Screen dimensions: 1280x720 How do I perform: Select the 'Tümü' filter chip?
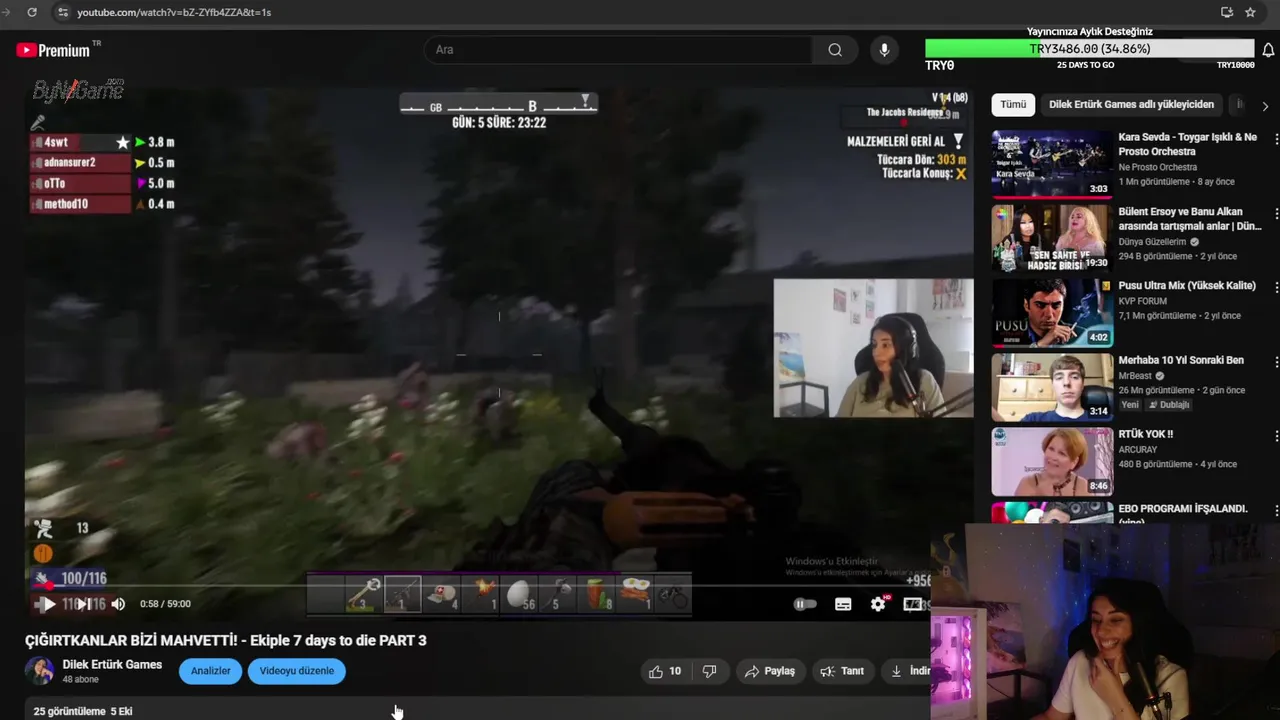[1013, 104]
